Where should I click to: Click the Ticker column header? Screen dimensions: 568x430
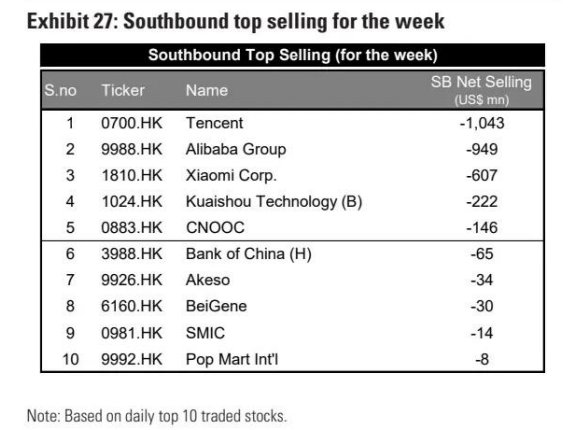tap(123, 90)
